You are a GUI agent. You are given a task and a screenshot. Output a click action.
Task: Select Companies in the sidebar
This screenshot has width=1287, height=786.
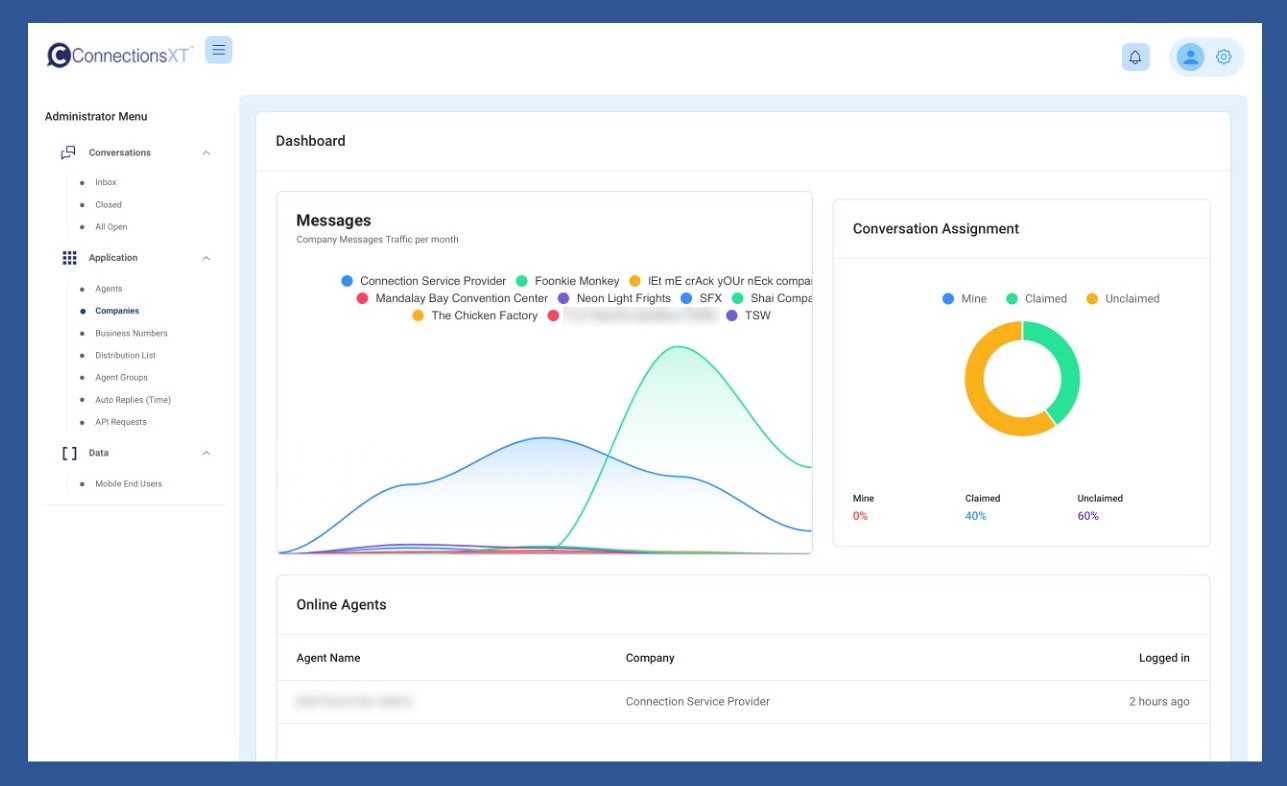tap(117, 311)
